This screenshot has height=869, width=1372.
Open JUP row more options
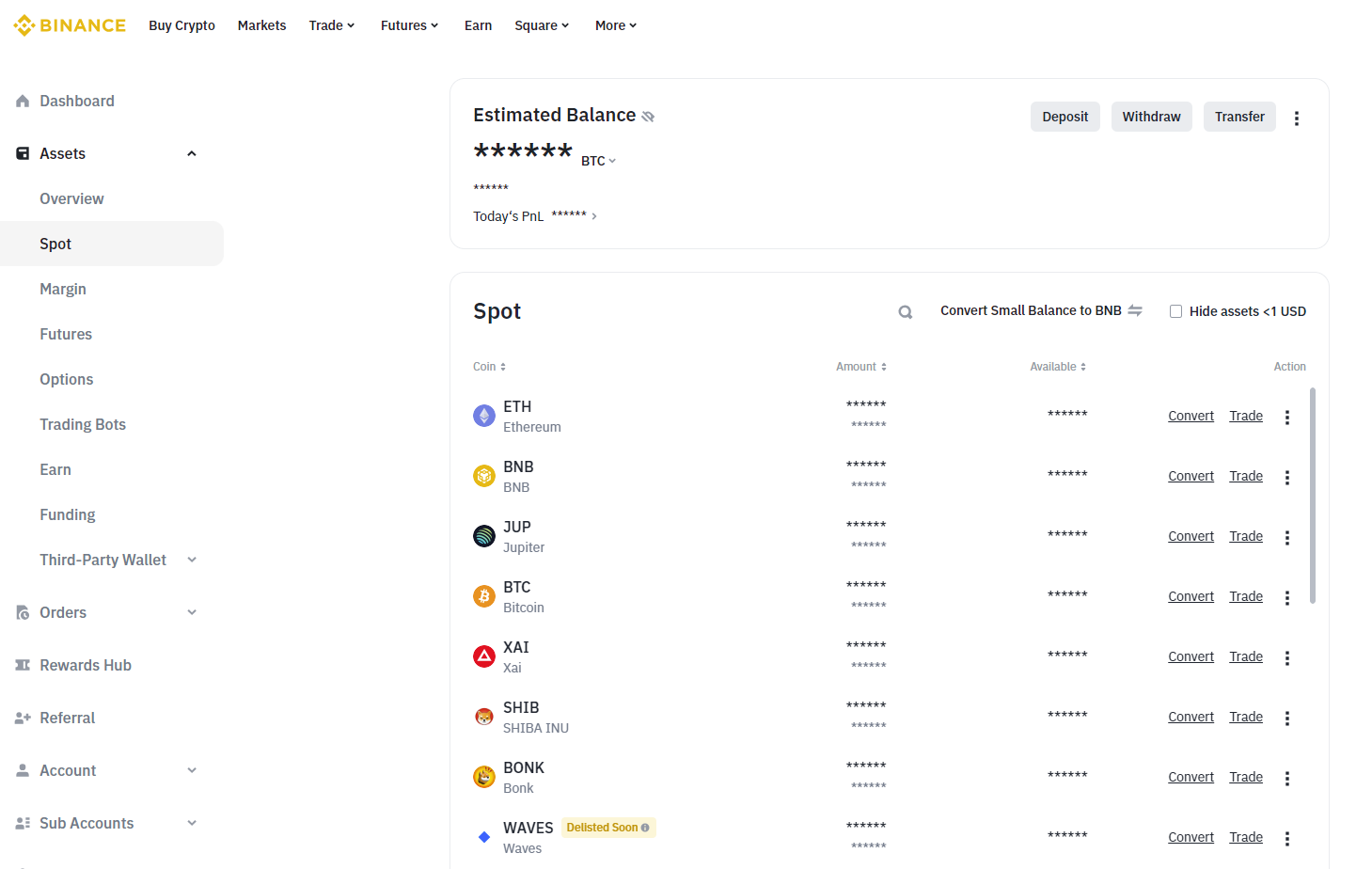(x=1287, y=538)
